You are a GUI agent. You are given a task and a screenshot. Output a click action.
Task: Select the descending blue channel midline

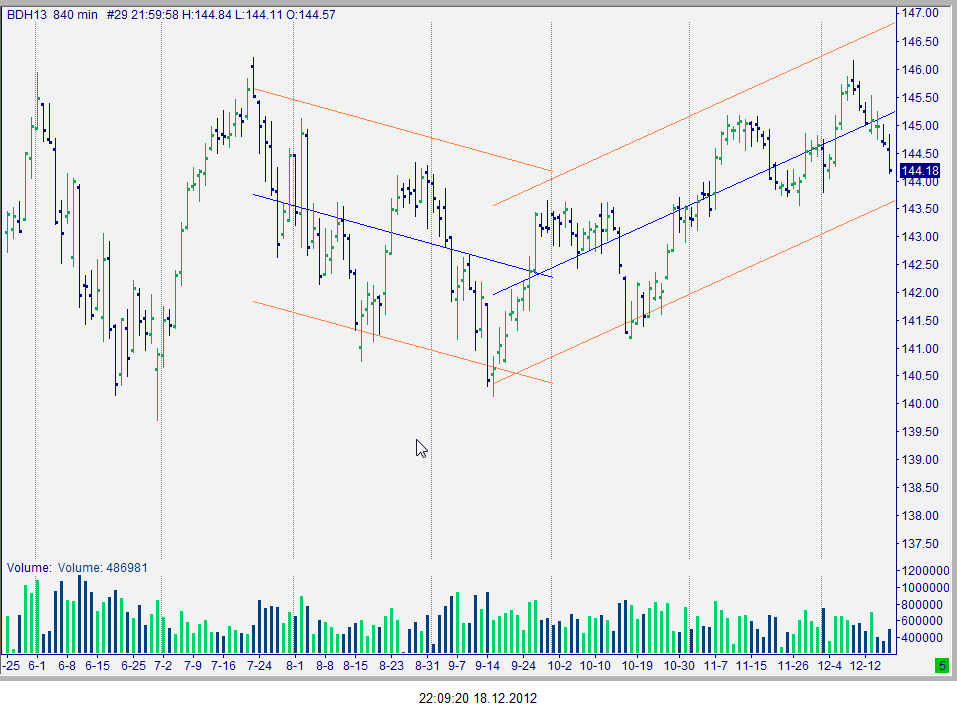(403, 236)
